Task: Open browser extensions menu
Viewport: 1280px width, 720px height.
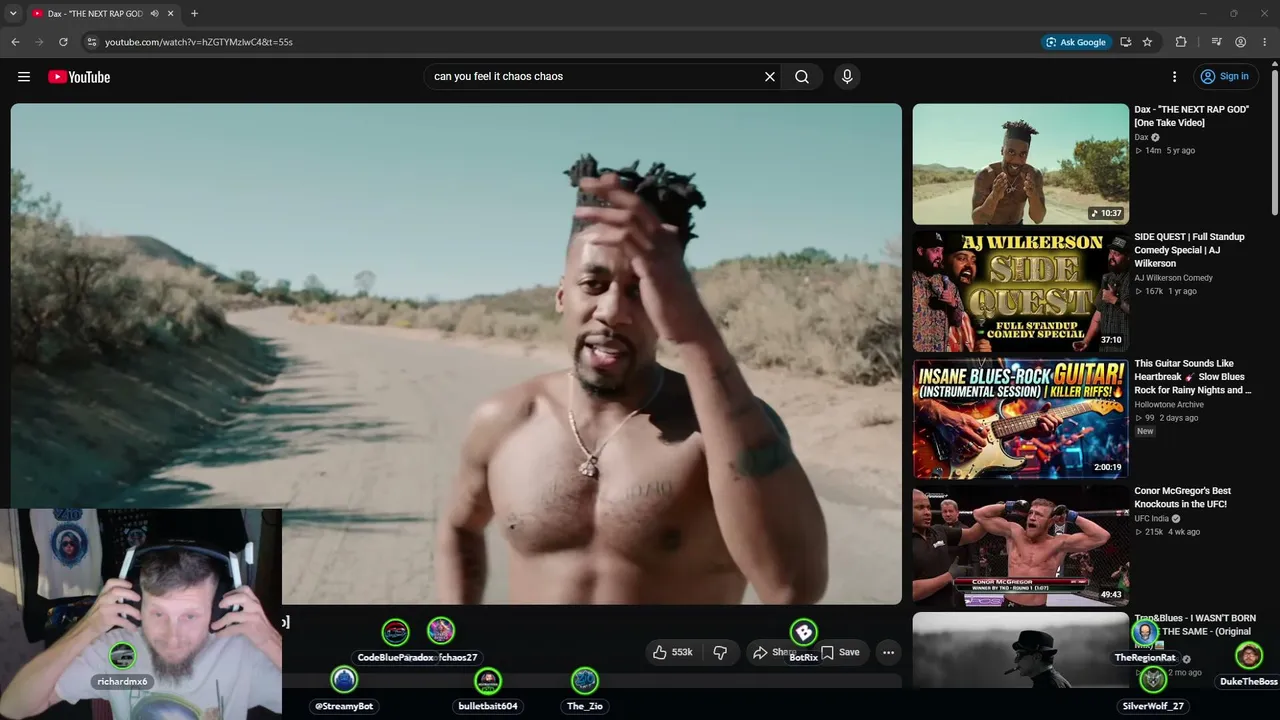Action: pyautogui.click(x=1181, y=42)
